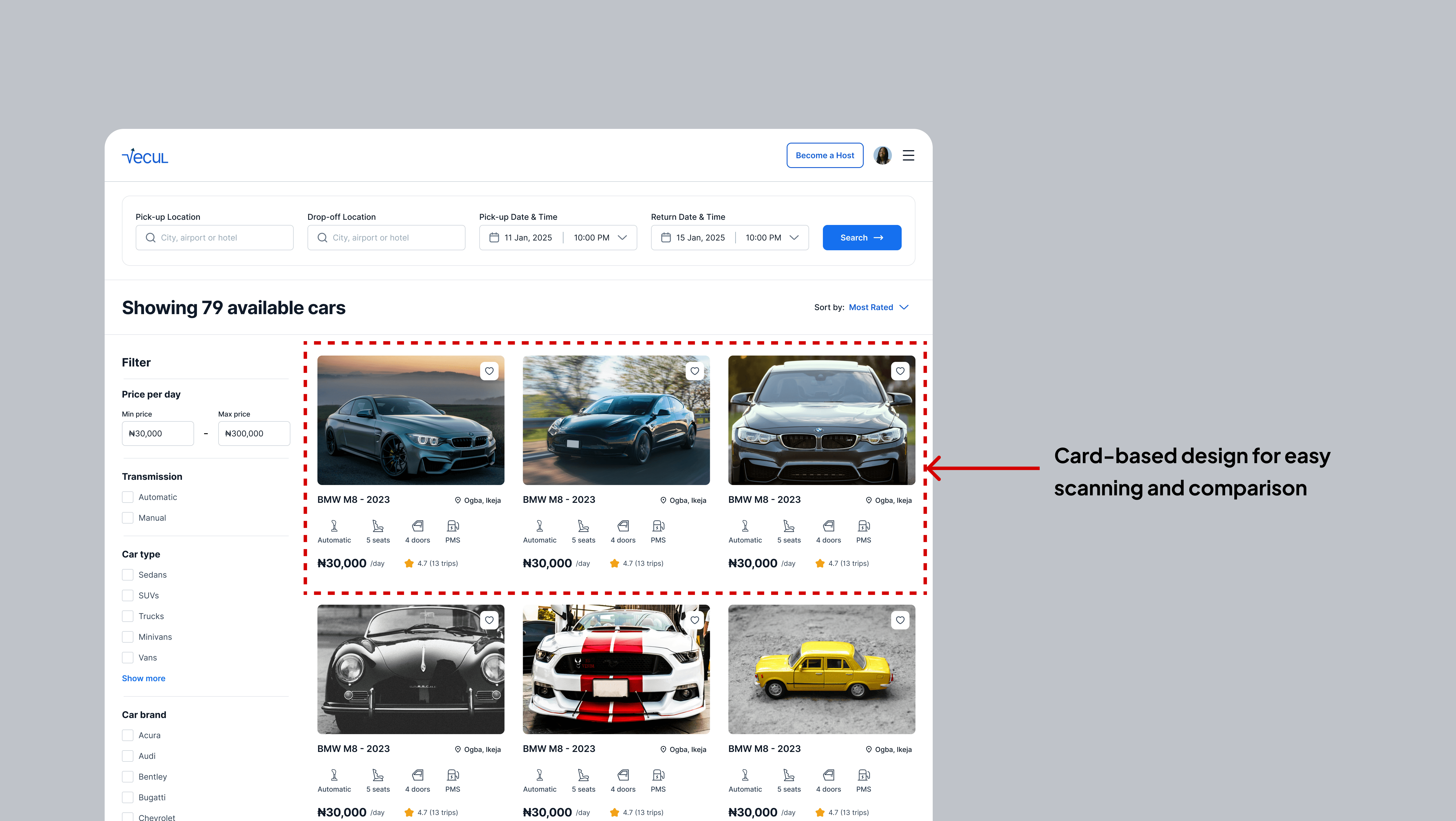Favorite the first BMW M8 car card
Image resolution: width=1456 pixels, height=821 pixels.
pos(489,371)
